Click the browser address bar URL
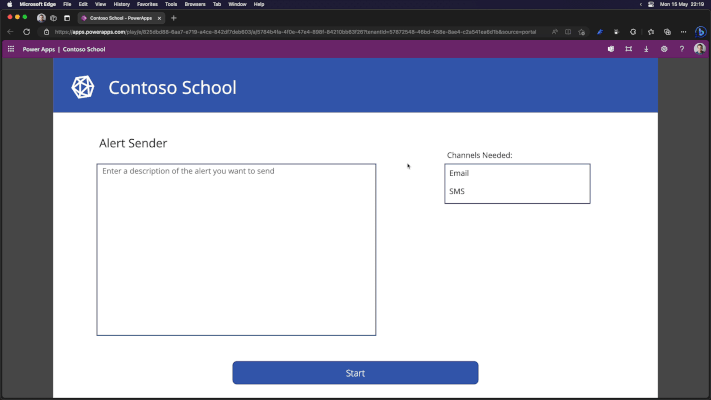 point(295,32)
